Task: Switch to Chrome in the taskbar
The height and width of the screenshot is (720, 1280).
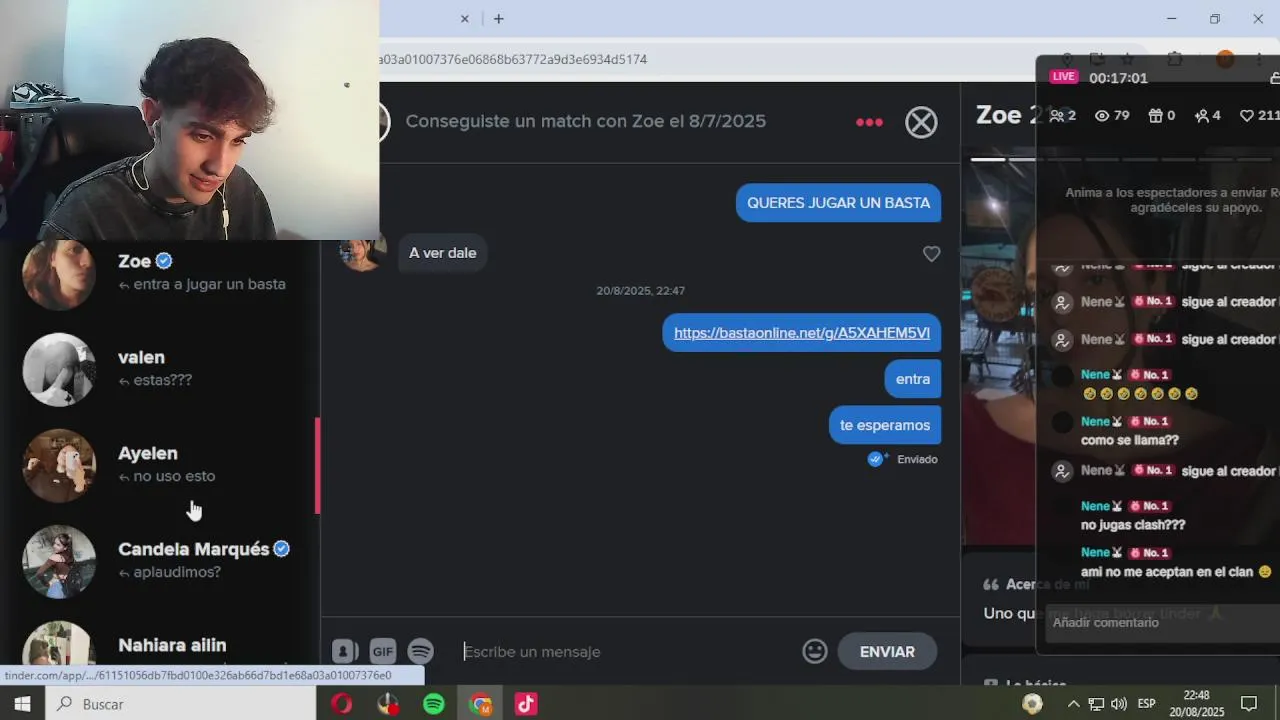Action: (481, 704)
